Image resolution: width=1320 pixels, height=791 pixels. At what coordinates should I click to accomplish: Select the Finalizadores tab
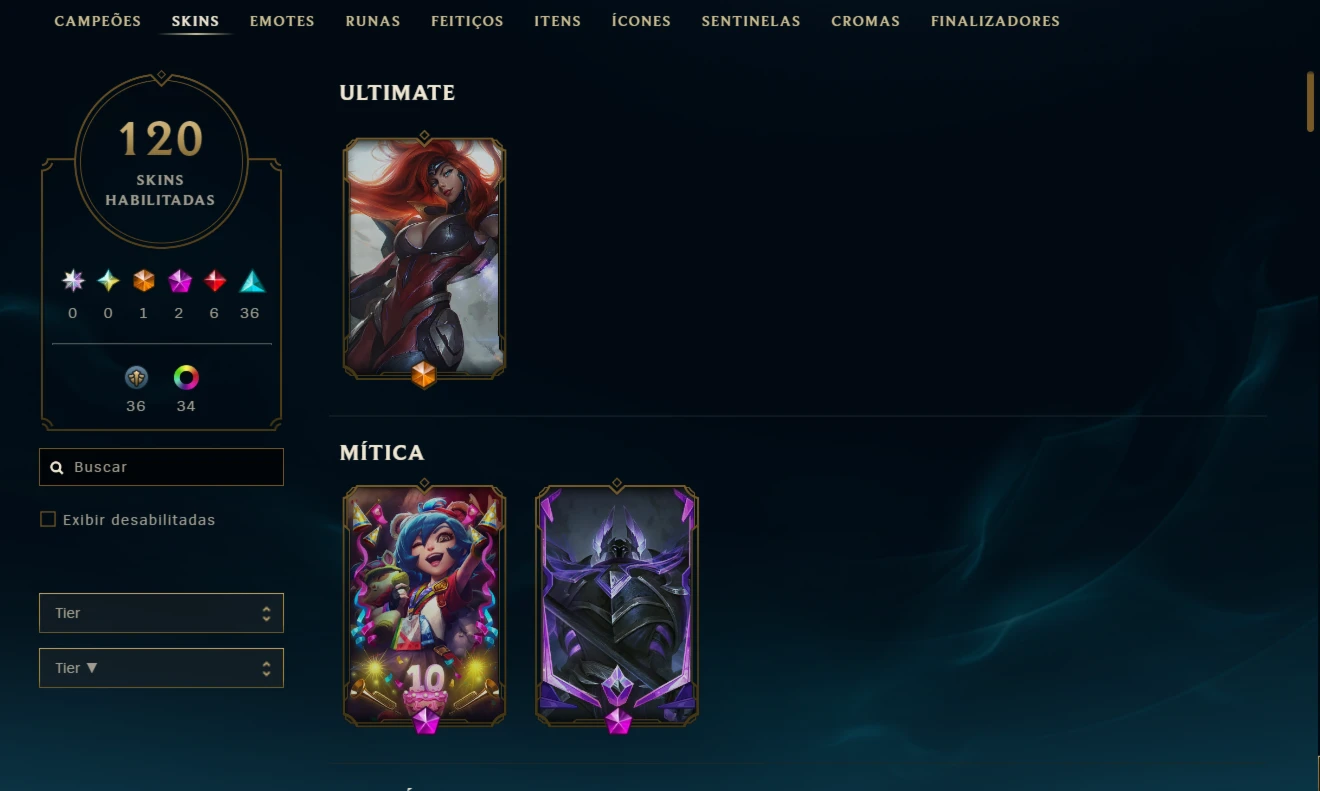(995, 21)
